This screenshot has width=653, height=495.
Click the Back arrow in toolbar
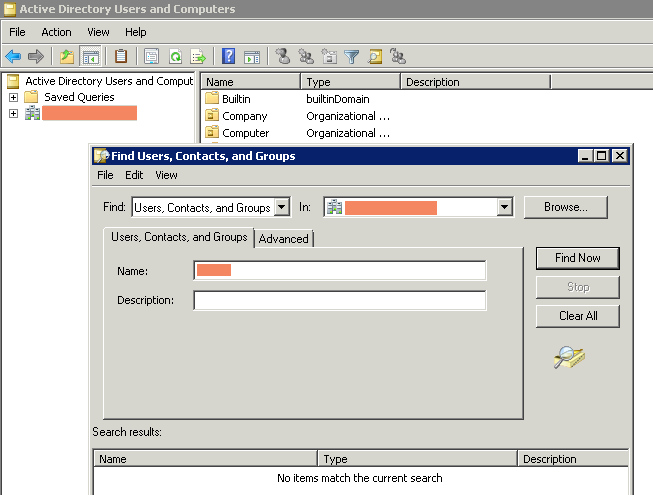(x=14, y=56)
